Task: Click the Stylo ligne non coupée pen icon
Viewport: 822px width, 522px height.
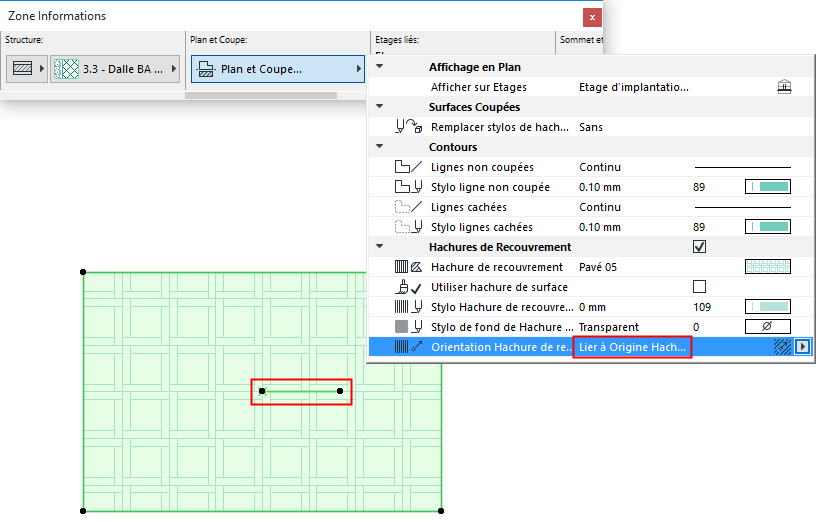Action: (x=408, y=187)
